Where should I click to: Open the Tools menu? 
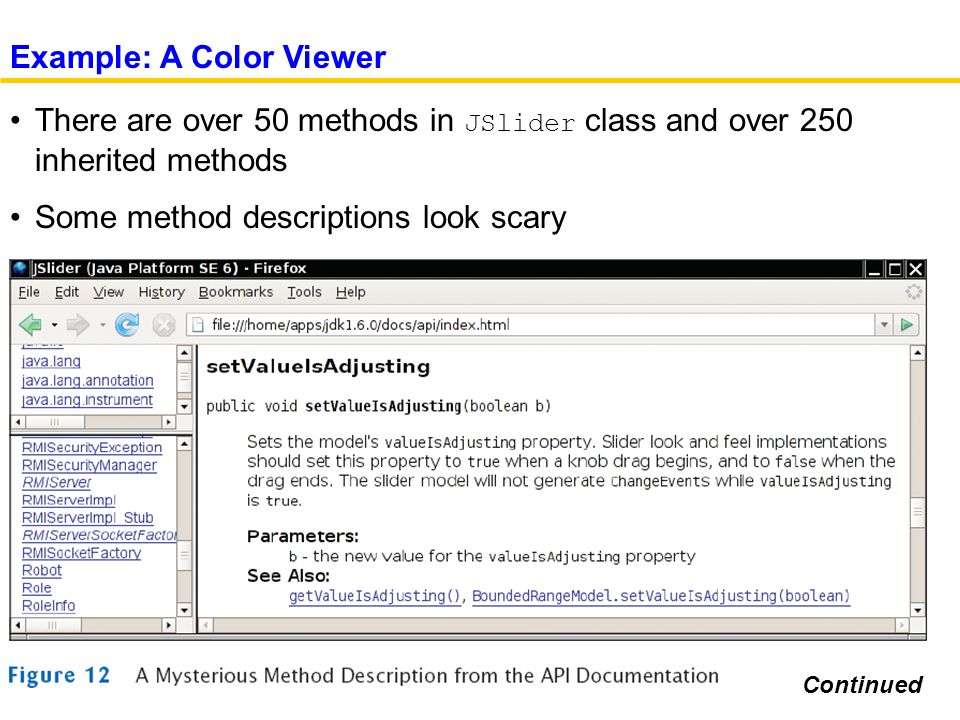(304, 292)
